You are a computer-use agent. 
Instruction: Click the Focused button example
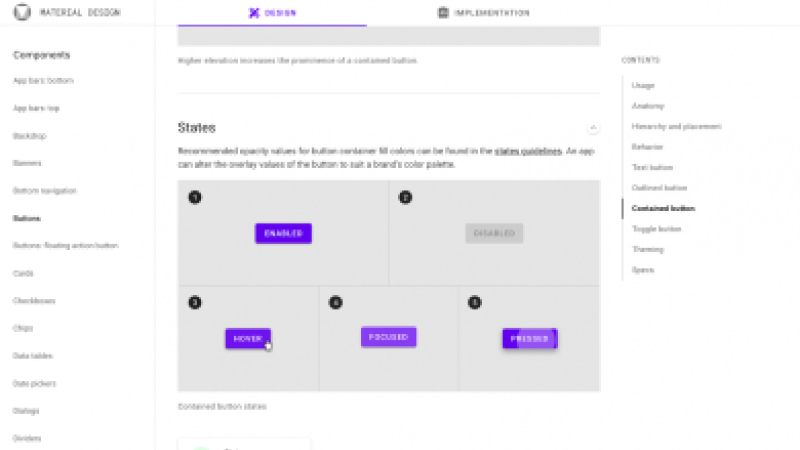(x=389, y=337)
